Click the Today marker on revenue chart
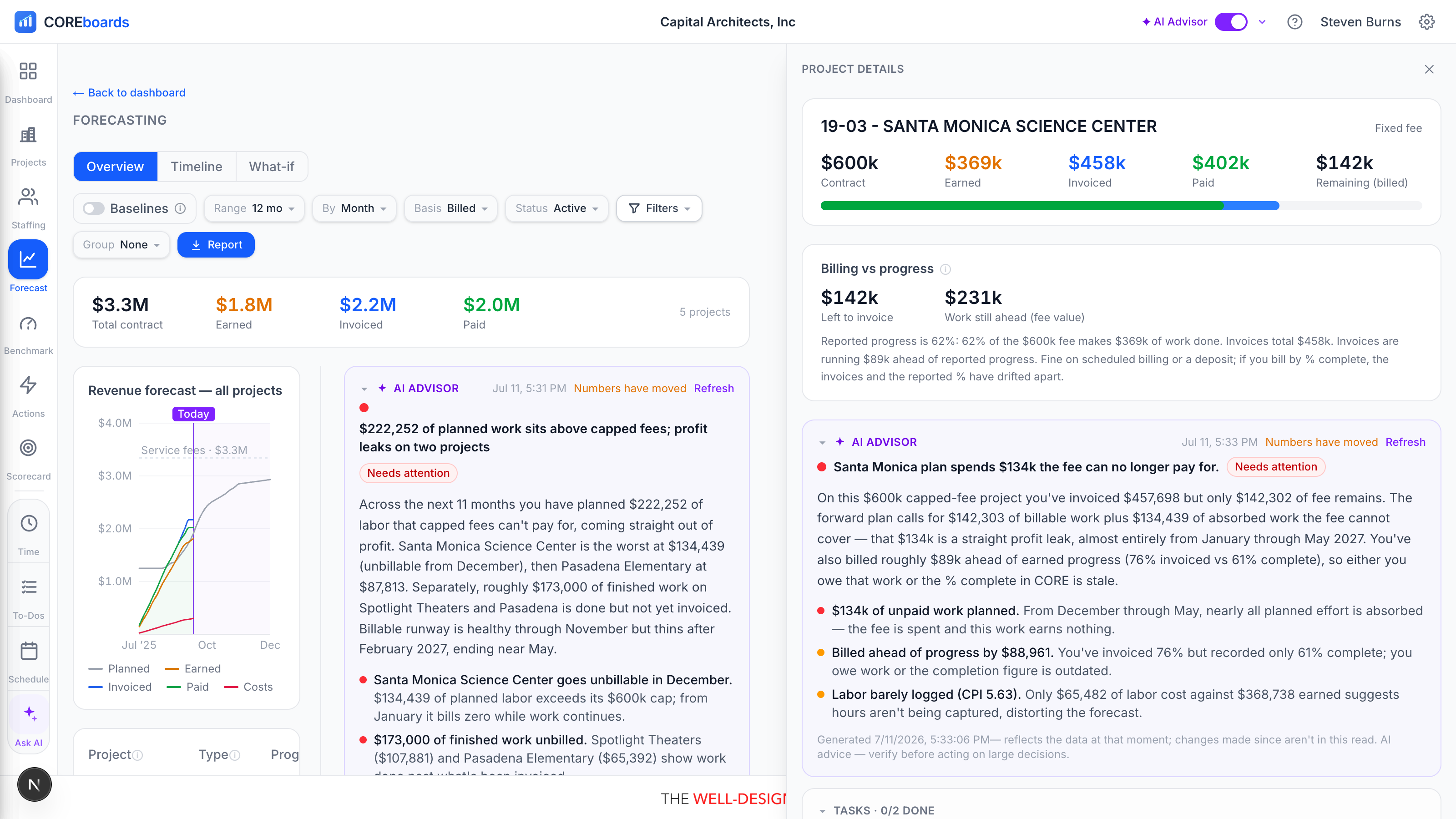The image size is (1456, 819). 193,414
